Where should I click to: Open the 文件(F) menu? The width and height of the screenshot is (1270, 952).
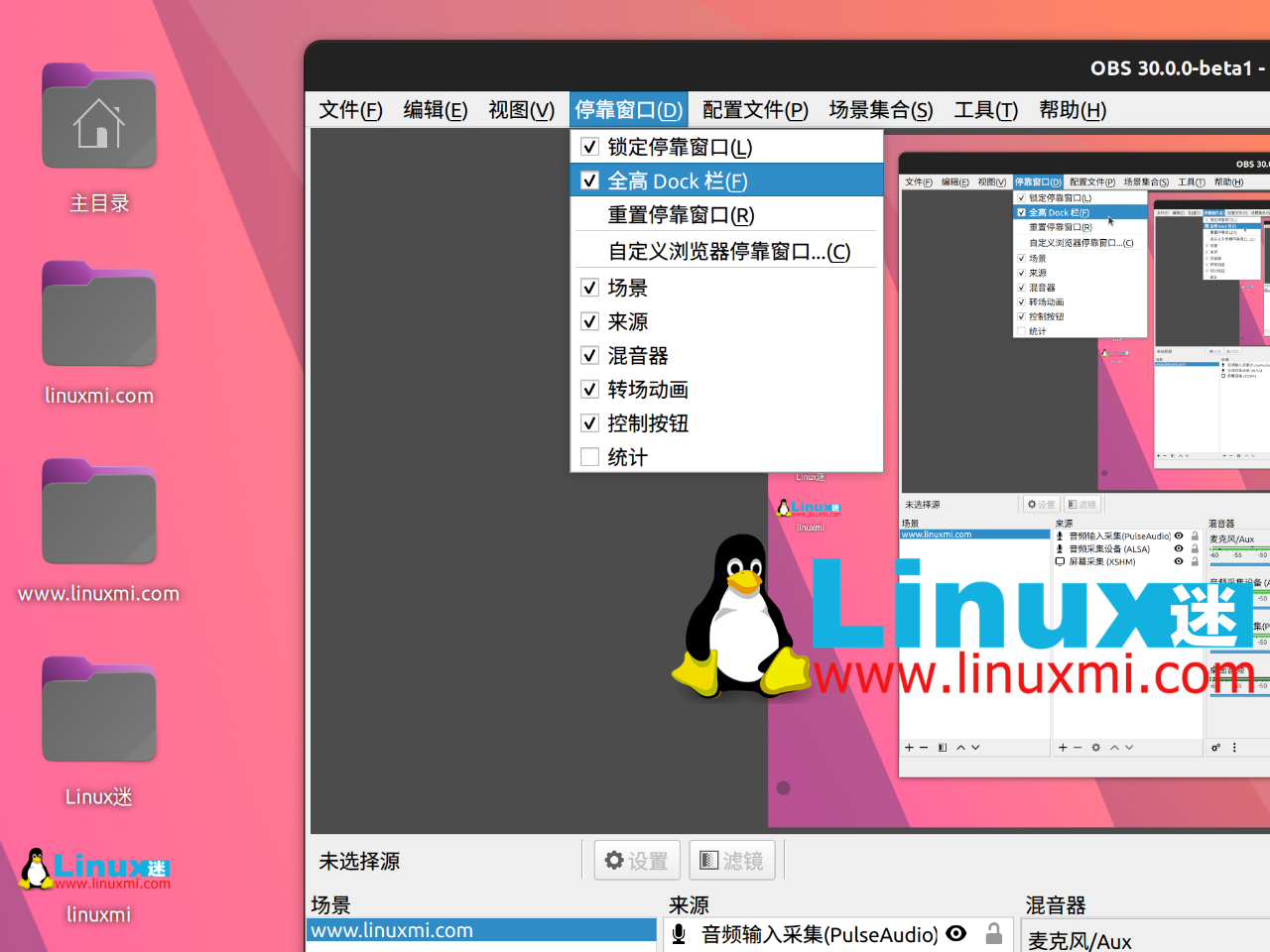350,110
